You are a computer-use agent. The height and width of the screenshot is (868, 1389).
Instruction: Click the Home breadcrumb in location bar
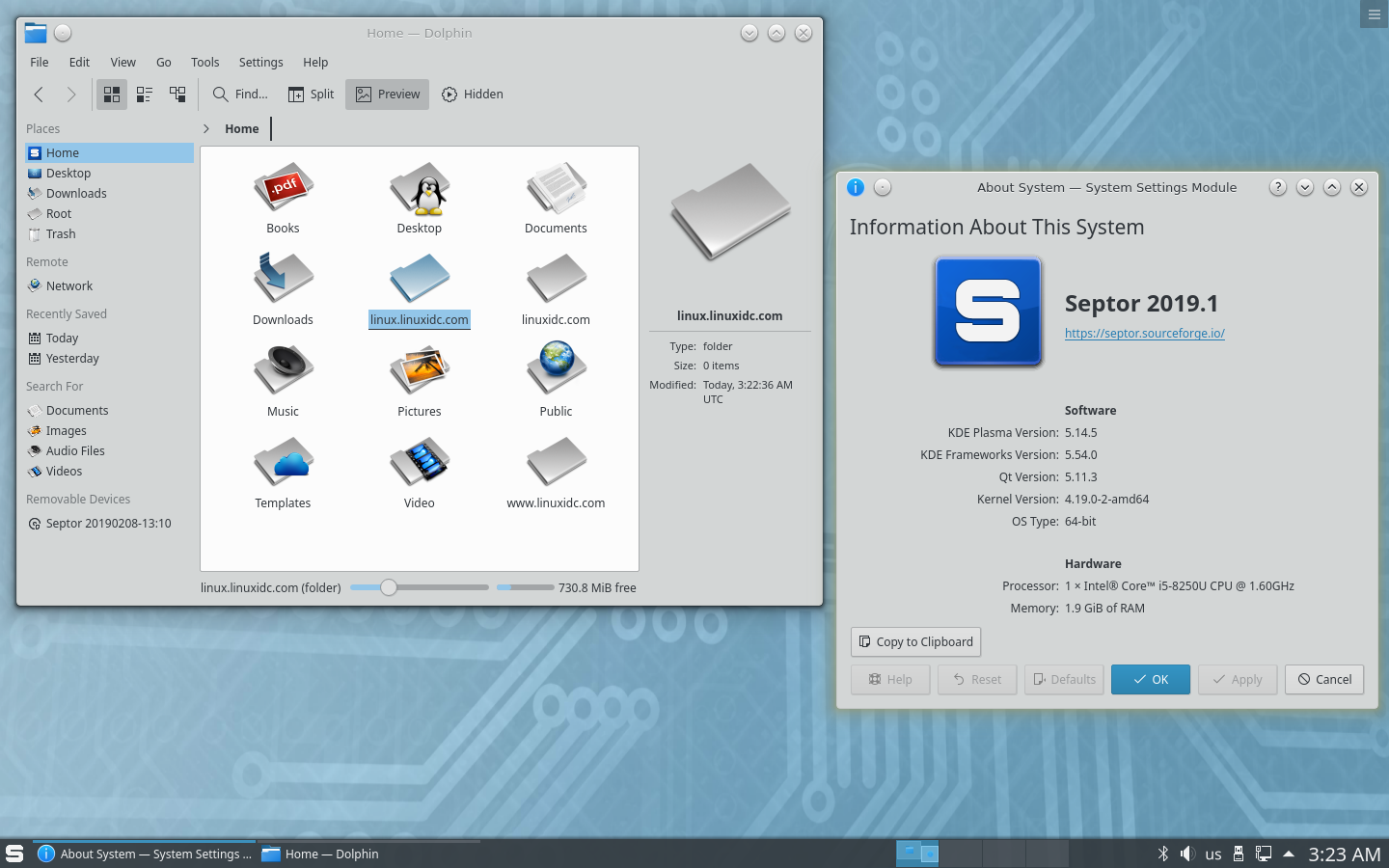242,129
